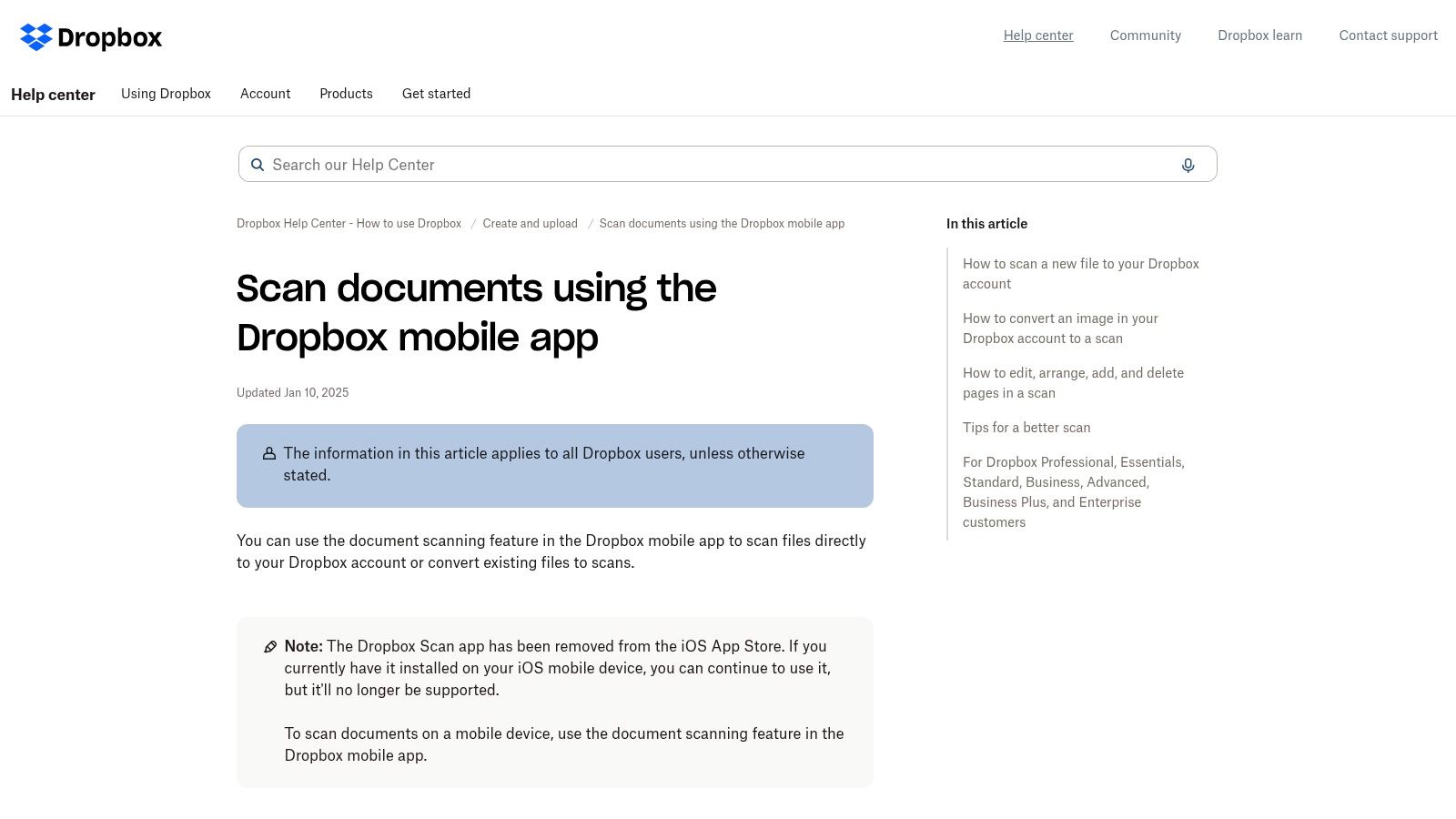This screenshot has width=1456, height=819.
Task: Navigate to the Create and upload breadcrumb
Action: [530, 223]
